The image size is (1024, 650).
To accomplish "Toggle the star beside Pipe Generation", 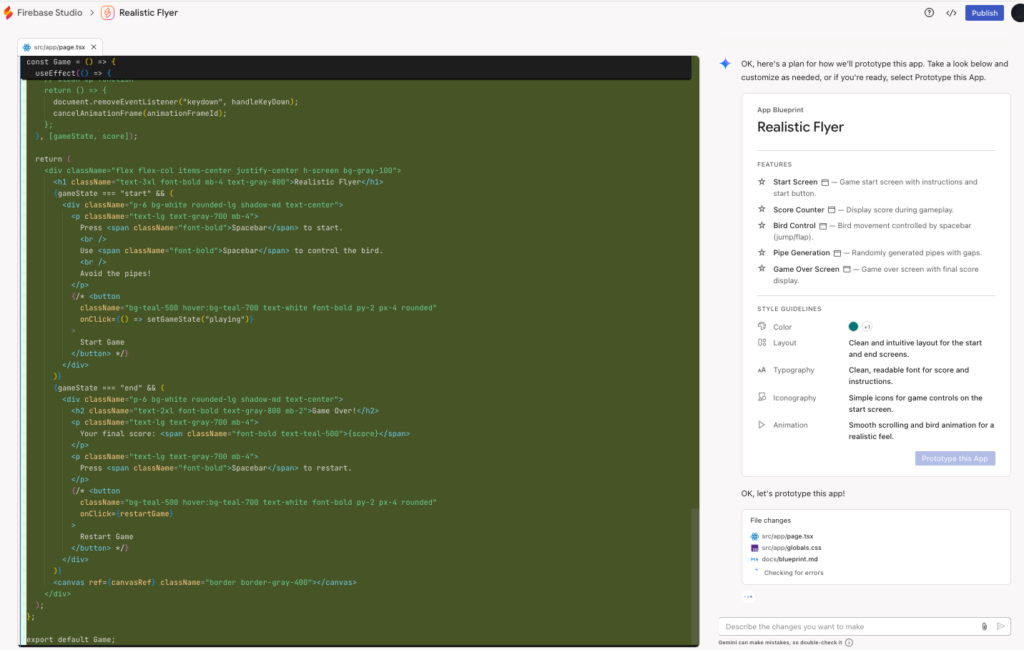I will (762, 253).
